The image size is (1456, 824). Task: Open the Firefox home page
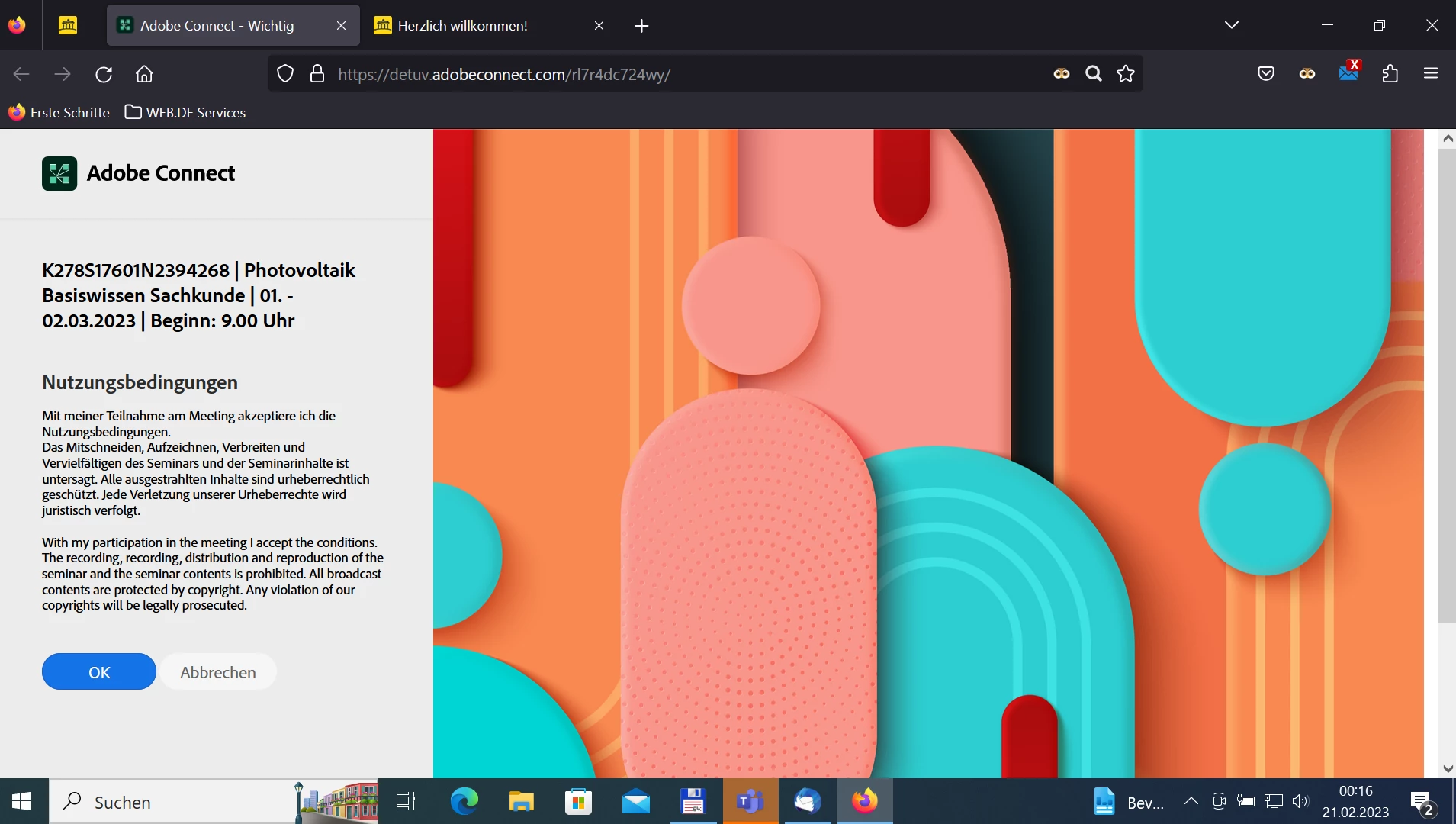click(x=144, y=74)
